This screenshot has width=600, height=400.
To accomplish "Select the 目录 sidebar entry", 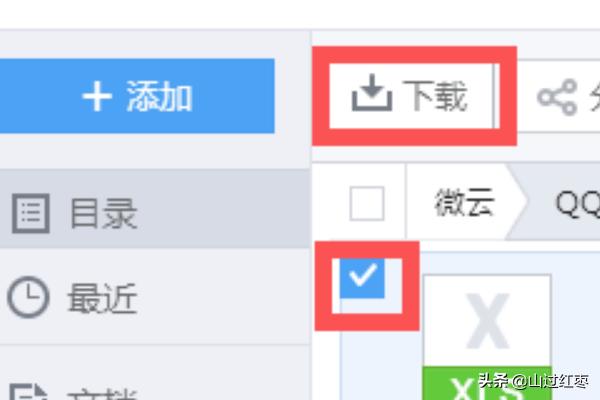I will point(155,210).
